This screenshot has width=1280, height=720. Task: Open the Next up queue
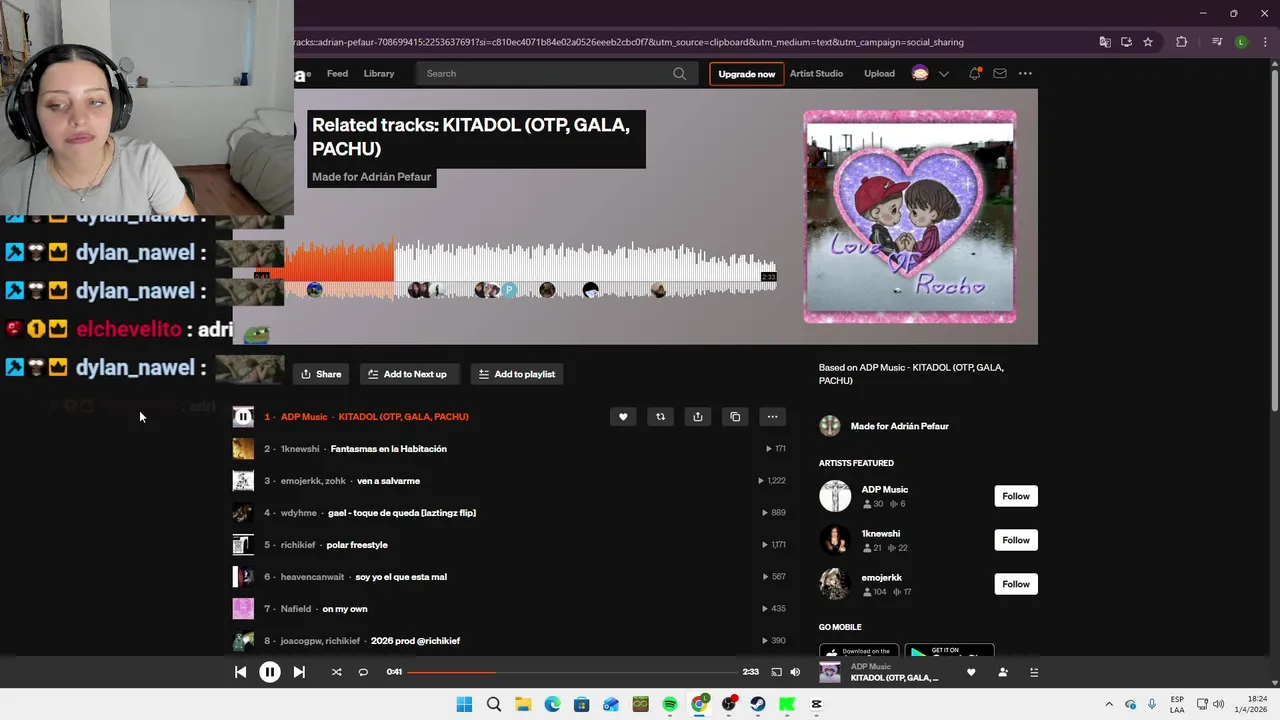coord(1034,672)
